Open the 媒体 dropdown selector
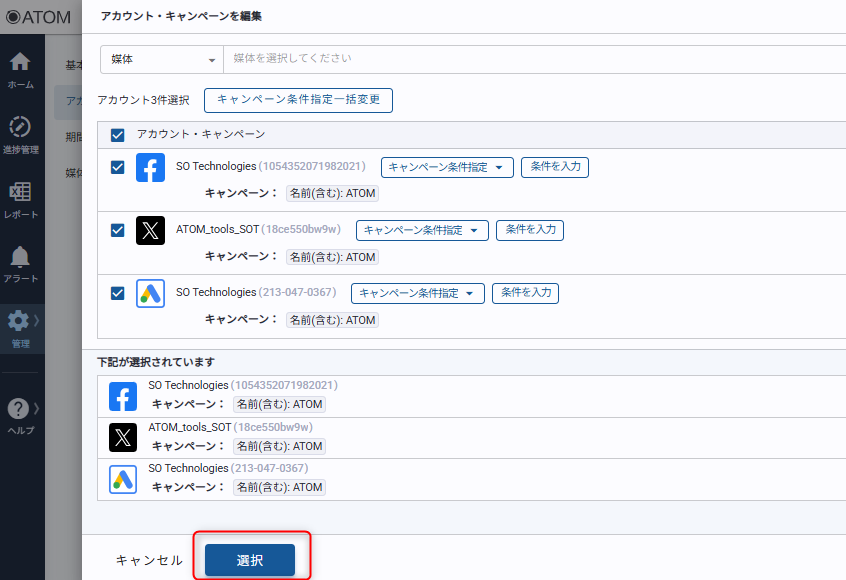Viewport: 846px width, 580px height. pyautogui.click(x=161, y=59)
